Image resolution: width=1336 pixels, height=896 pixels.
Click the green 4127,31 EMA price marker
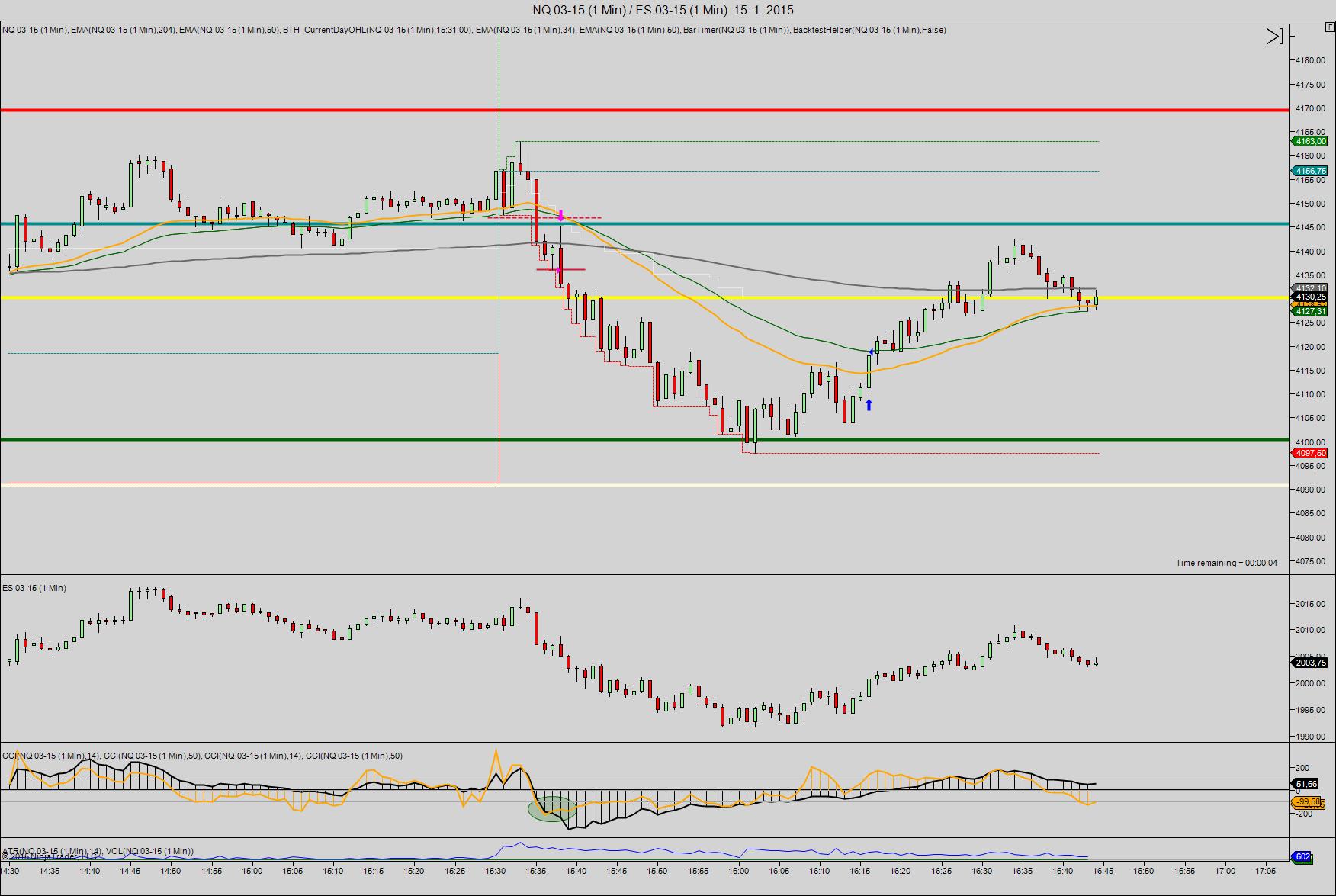tap(1310, 311)
